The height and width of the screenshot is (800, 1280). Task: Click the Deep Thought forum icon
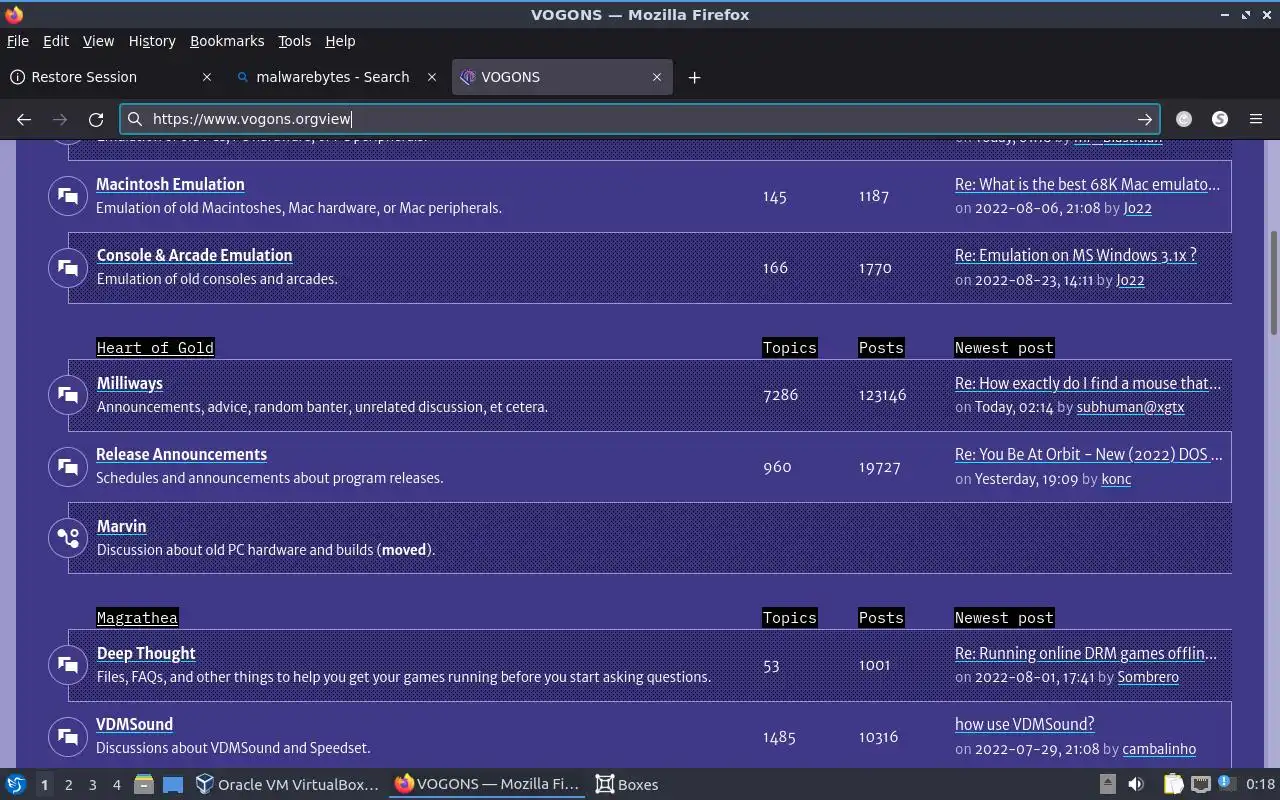click(x=68, y=665)
